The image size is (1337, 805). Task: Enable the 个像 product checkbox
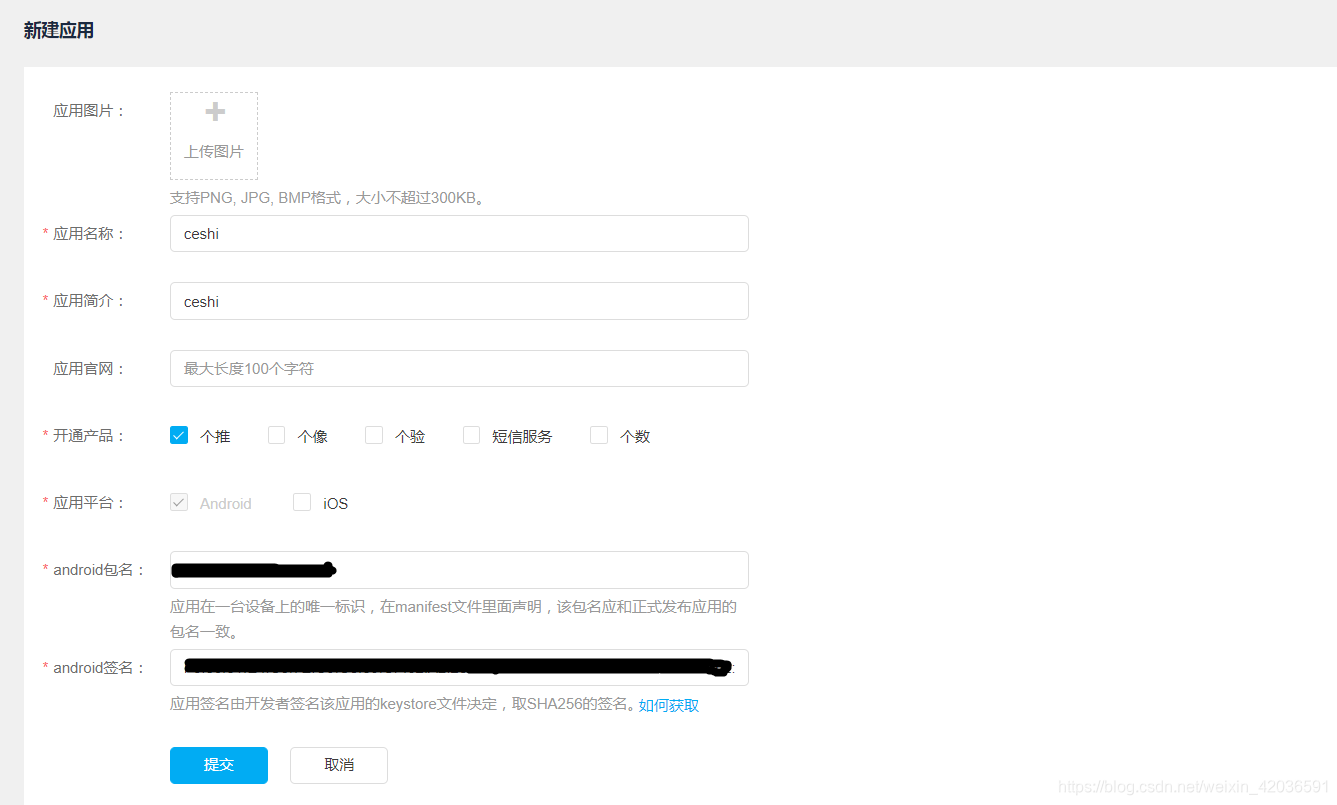(277, 435)
